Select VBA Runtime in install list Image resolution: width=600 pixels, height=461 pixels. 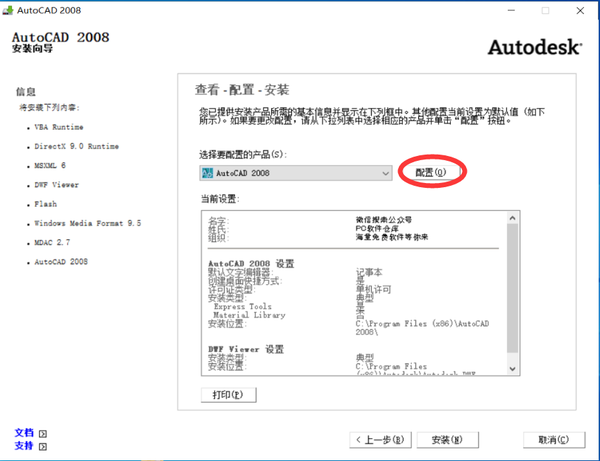(x=59, y=127)
